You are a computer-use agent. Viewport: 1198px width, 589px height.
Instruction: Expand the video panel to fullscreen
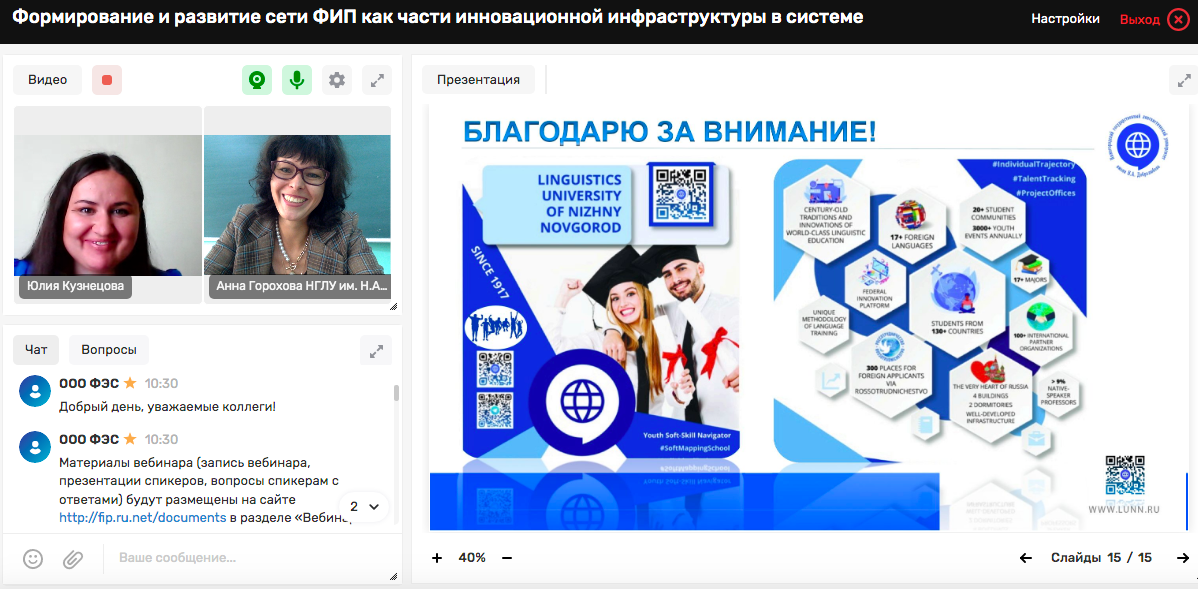click(377, 79)
